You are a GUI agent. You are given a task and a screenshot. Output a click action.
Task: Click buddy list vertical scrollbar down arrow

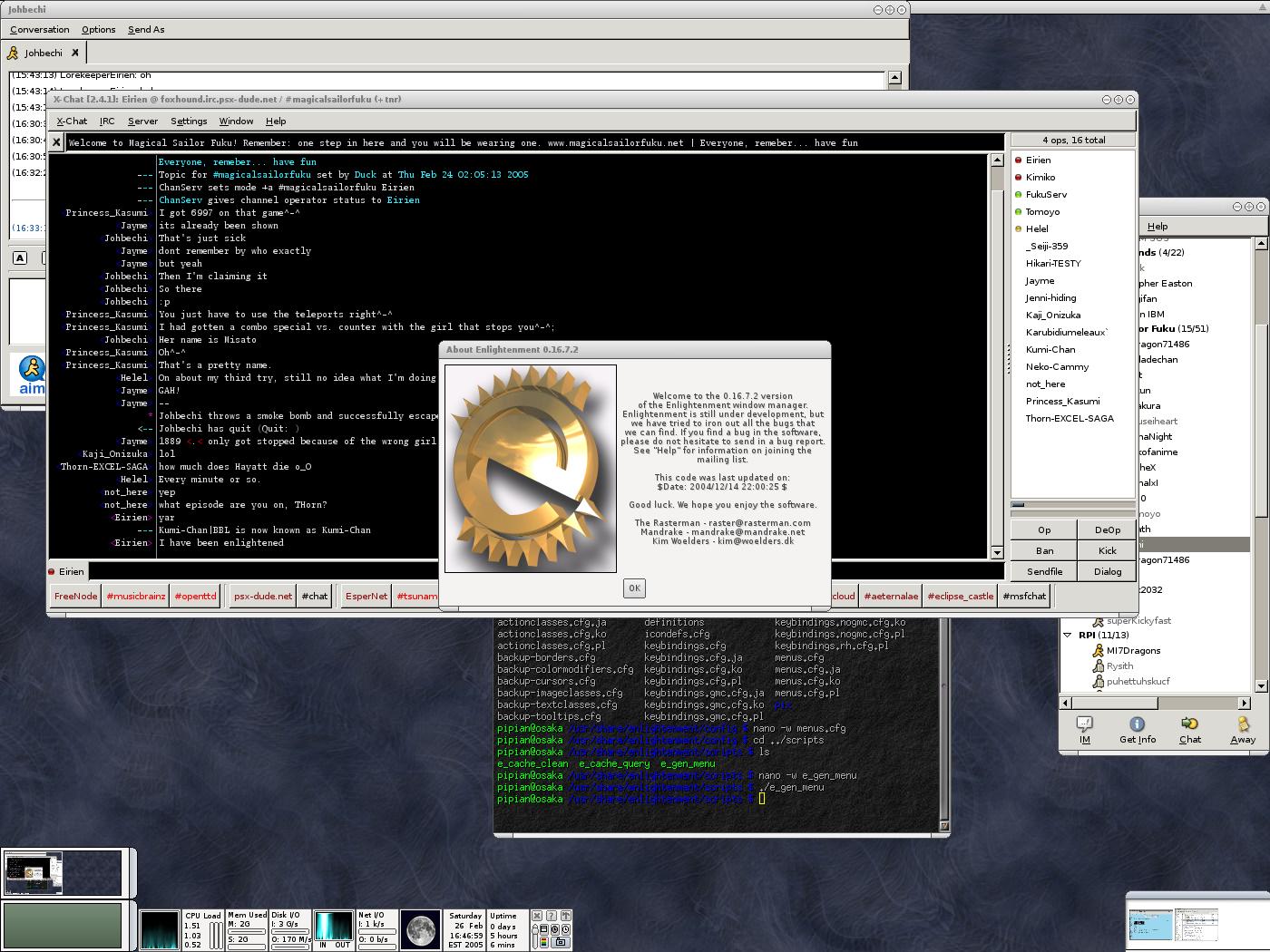coord(1261,685)
